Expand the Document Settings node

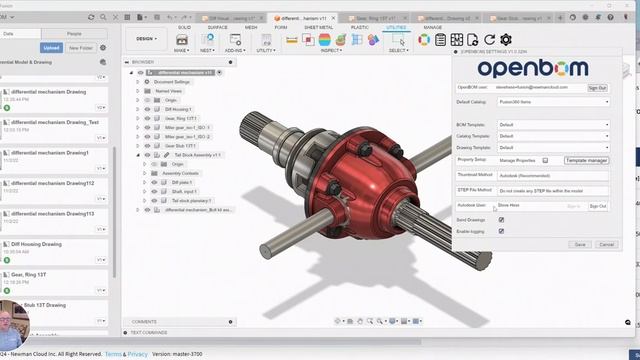pos(138,82)
